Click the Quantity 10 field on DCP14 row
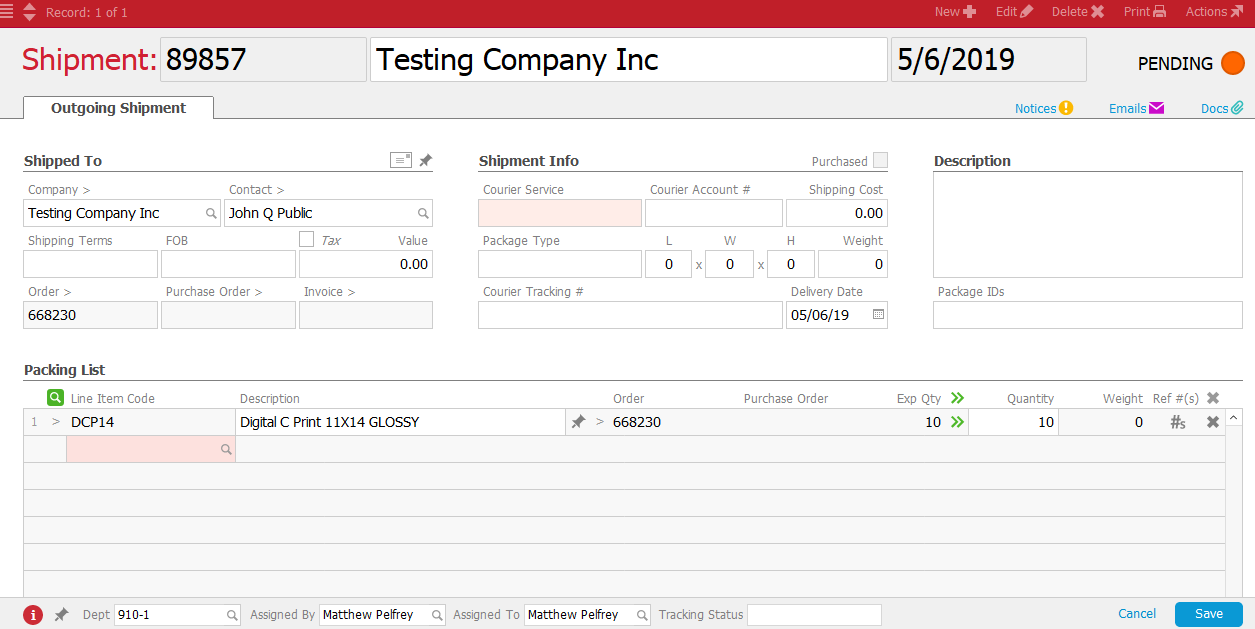This screenshot has width=1255, height=629. [1013, 422]
